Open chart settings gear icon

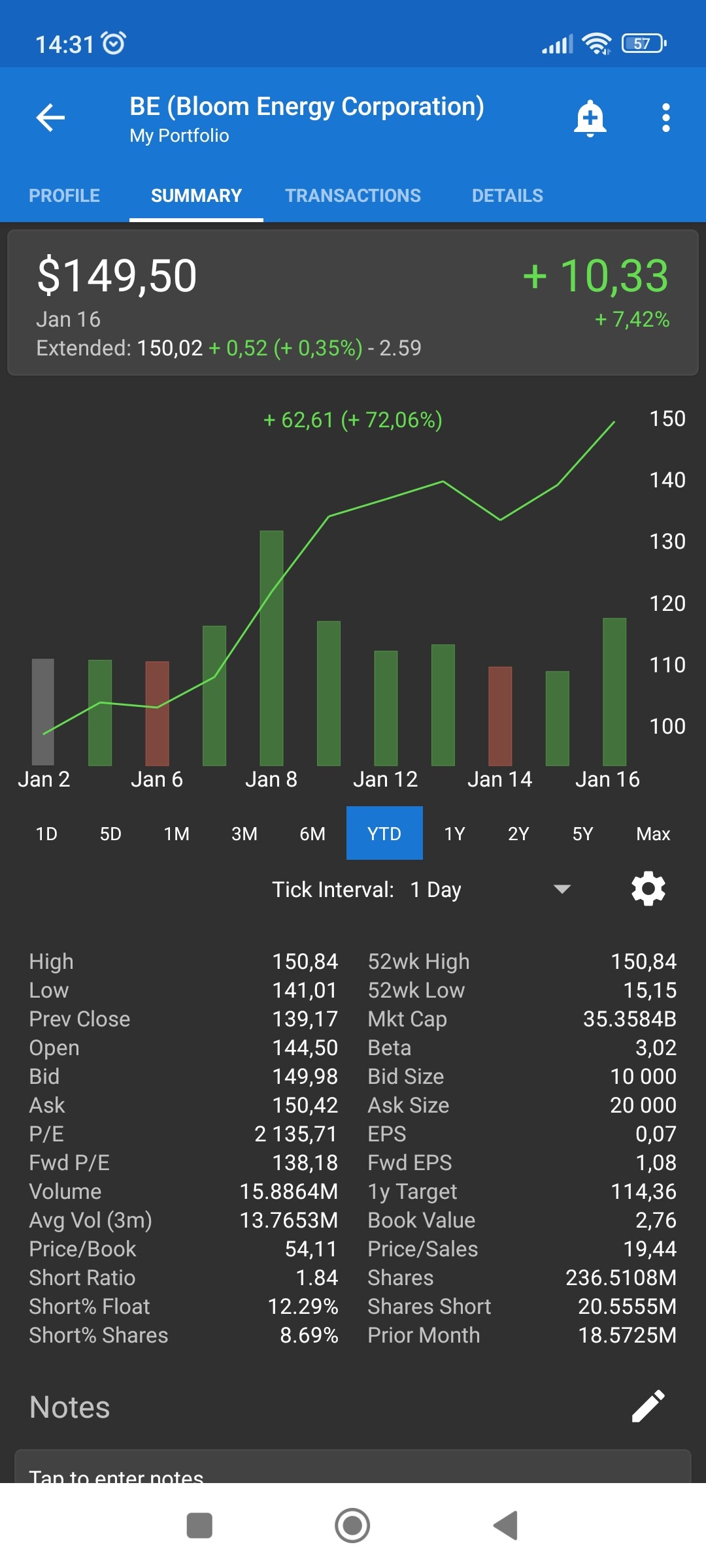click(648, 889)
